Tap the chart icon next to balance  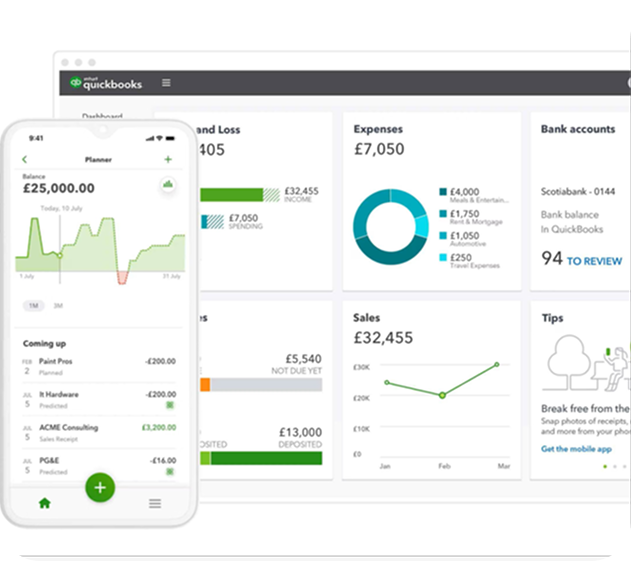pyautogui.click(x=168, y=184)
